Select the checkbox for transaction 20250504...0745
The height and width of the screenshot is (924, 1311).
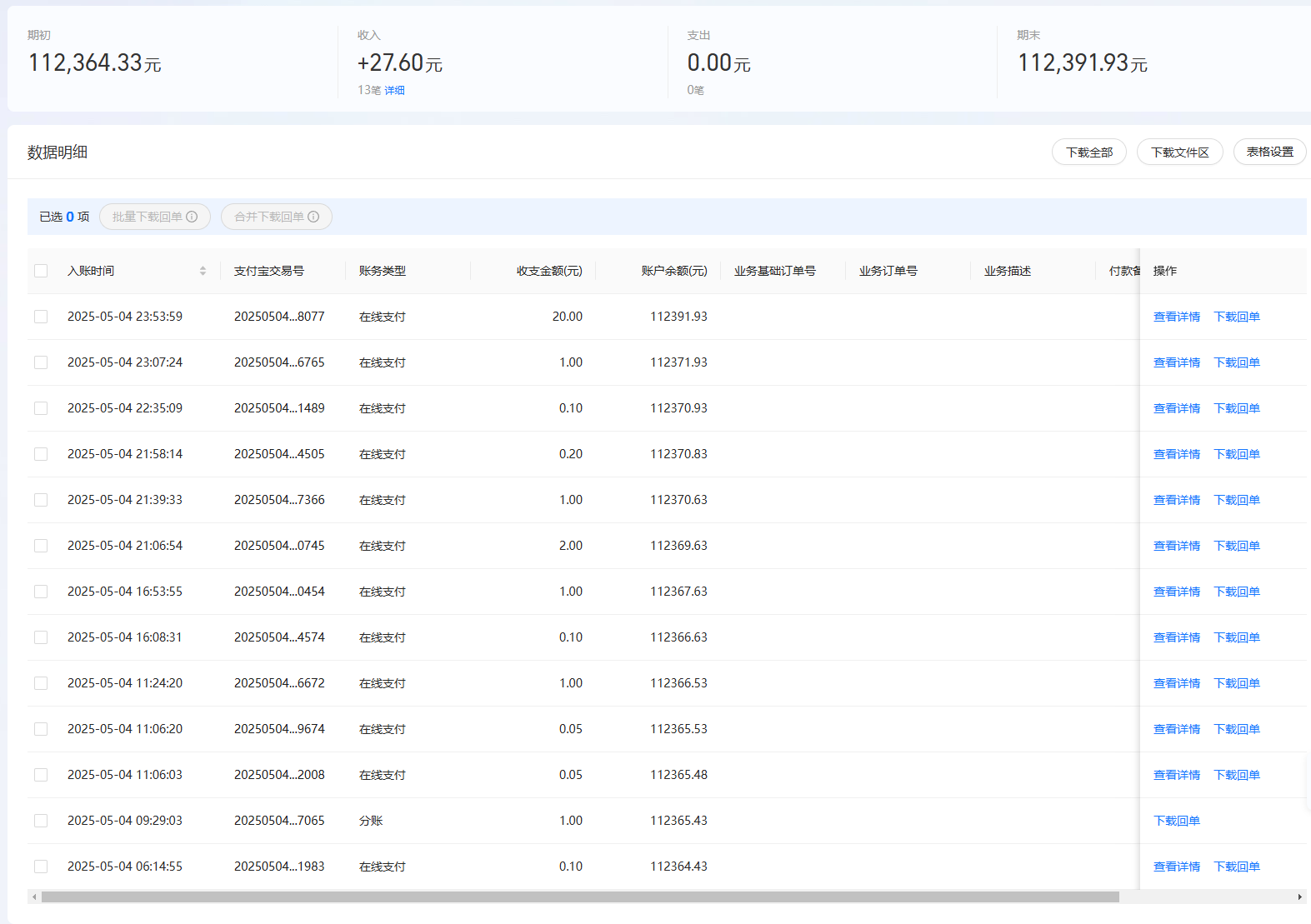coord(41,546)
